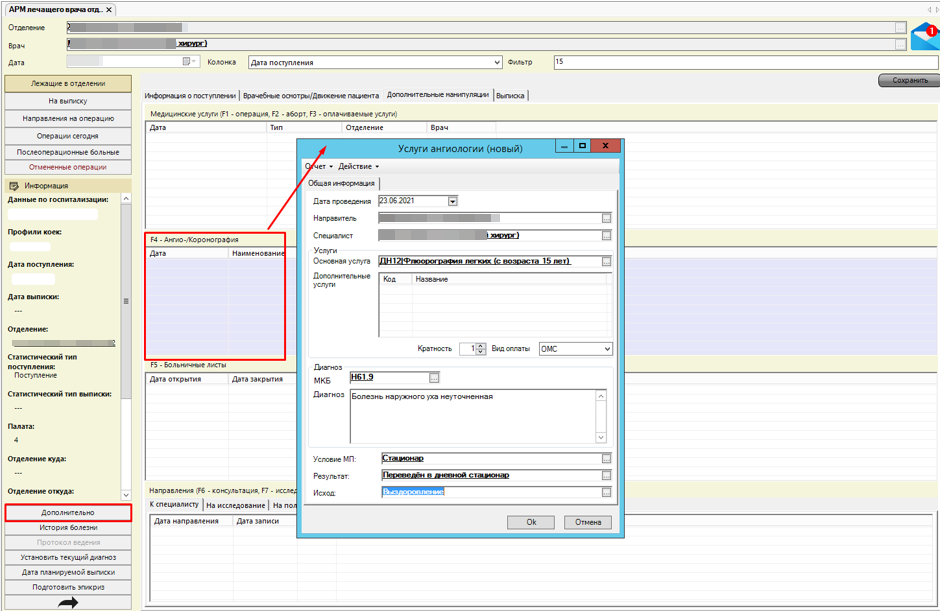
Task: Open the К специалисту referrals tab
Action: coord(174,504)
